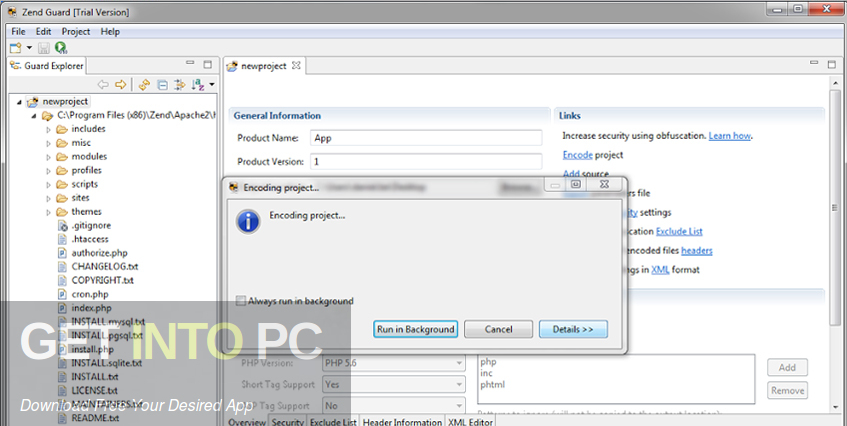Click the sort A-Z icon in Guard Explorer
The image size is (847, 426).
[x=197, y=85]
